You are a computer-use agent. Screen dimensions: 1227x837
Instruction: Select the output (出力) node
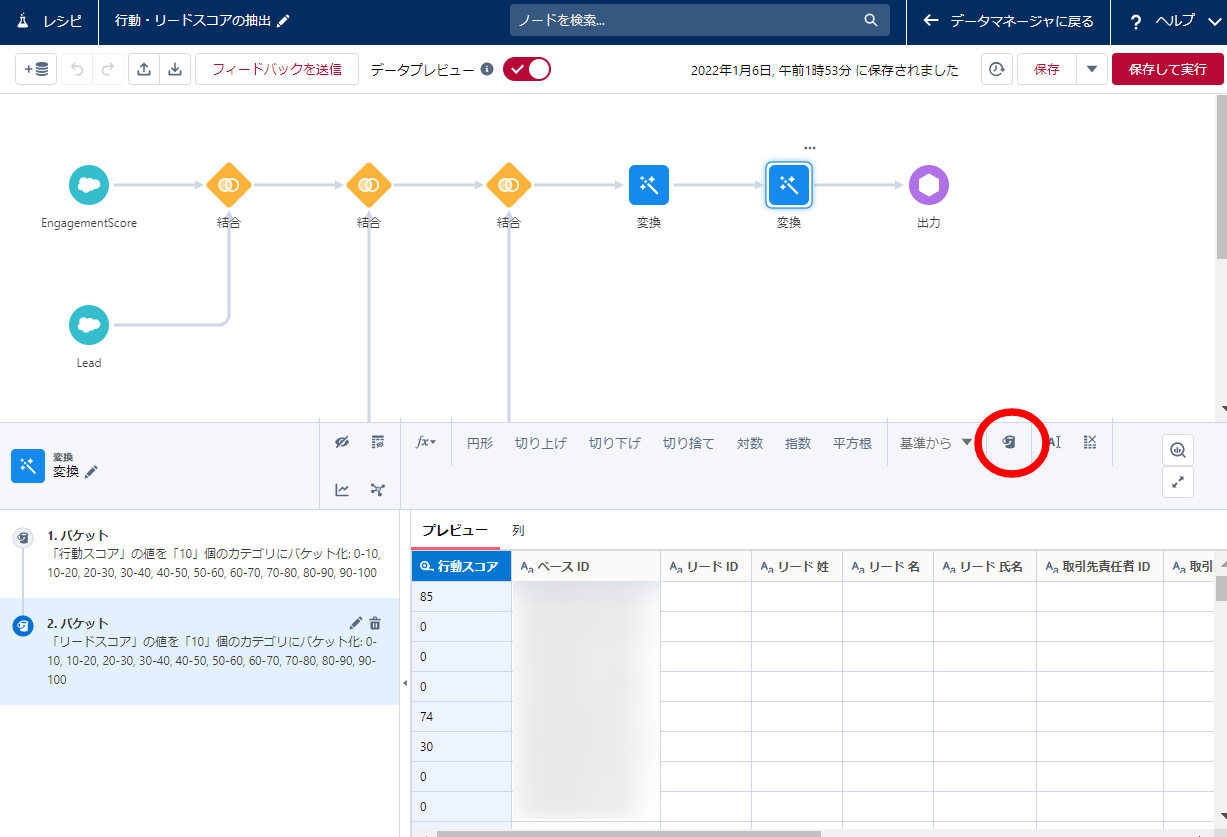click(x=928, y=185)
